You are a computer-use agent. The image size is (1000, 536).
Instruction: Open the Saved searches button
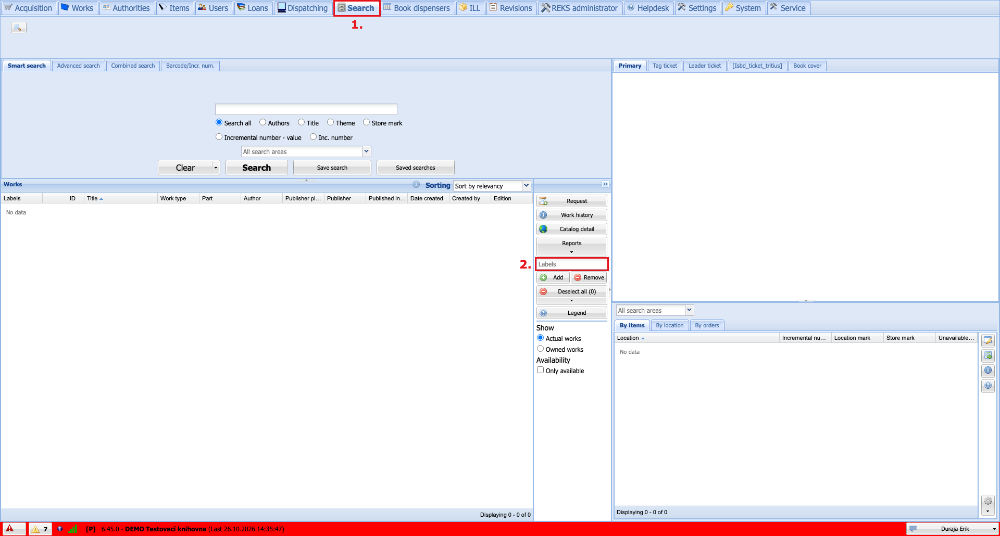pos(415,168)
